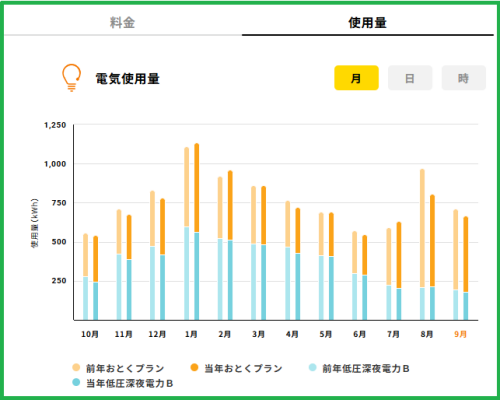Click the 電気使用量 heading
This screenshot has width=500, height=400.
coord(128,79)
